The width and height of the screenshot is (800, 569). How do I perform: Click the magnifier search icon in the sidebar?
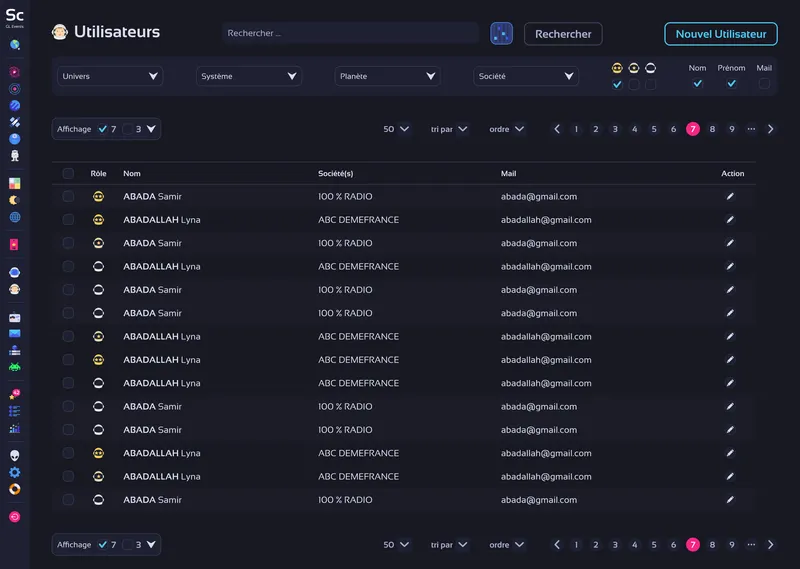15,45
